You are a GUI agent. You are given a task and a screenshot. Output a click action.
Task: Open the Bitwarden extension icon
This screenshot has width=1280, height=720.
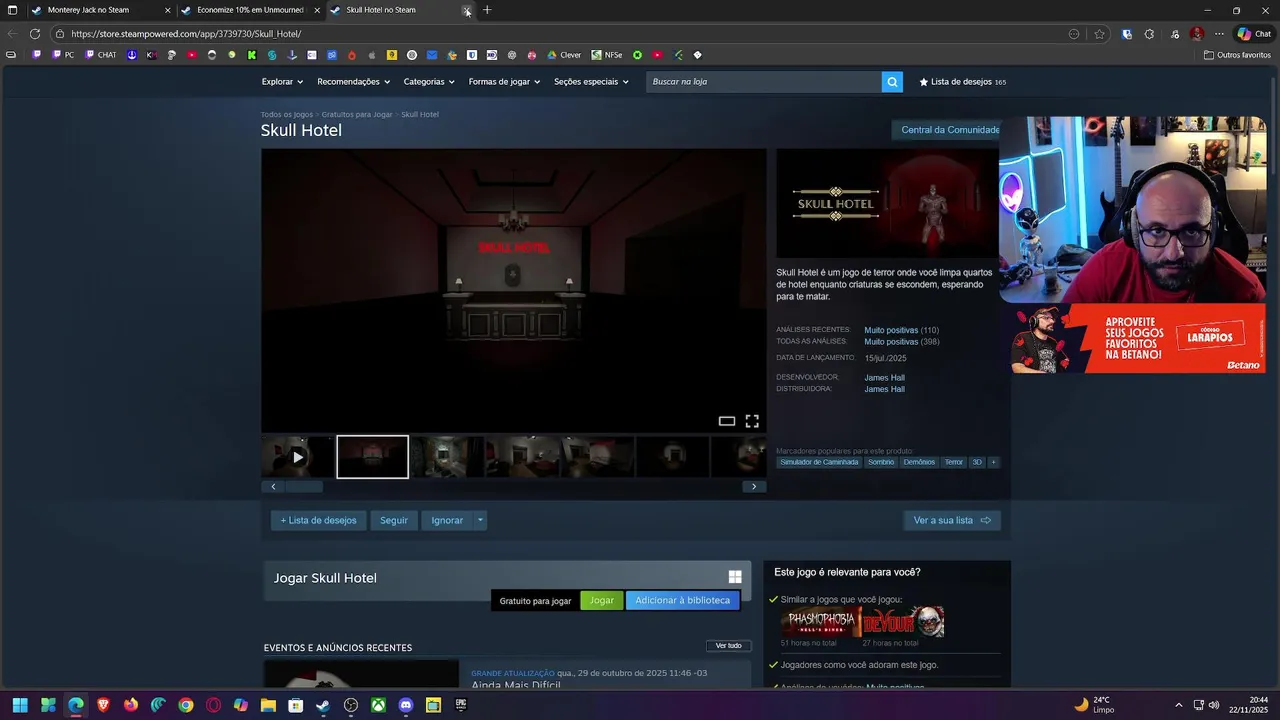pyautogui.click(x=1127, y=34)
